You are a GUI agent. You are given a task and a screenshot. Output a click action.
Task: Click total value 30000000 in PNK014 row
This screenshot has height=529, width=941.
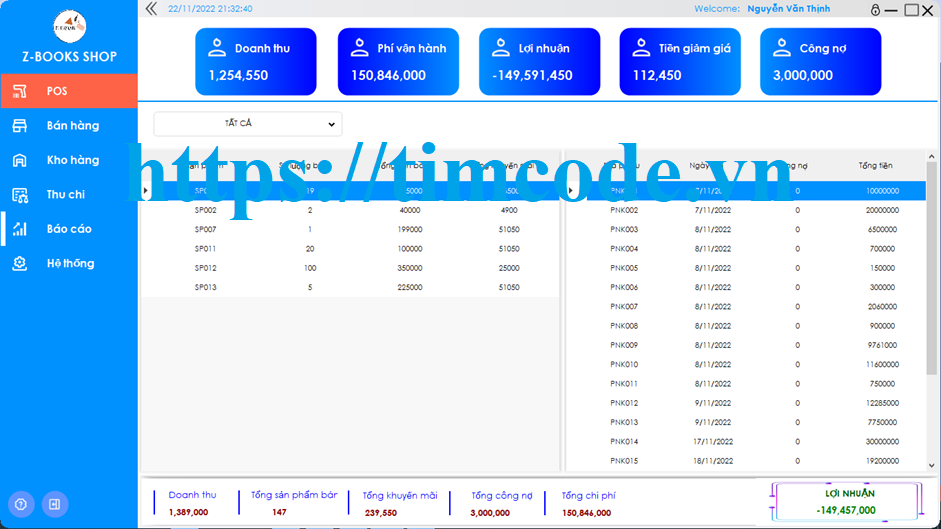[x=882, y=441]
